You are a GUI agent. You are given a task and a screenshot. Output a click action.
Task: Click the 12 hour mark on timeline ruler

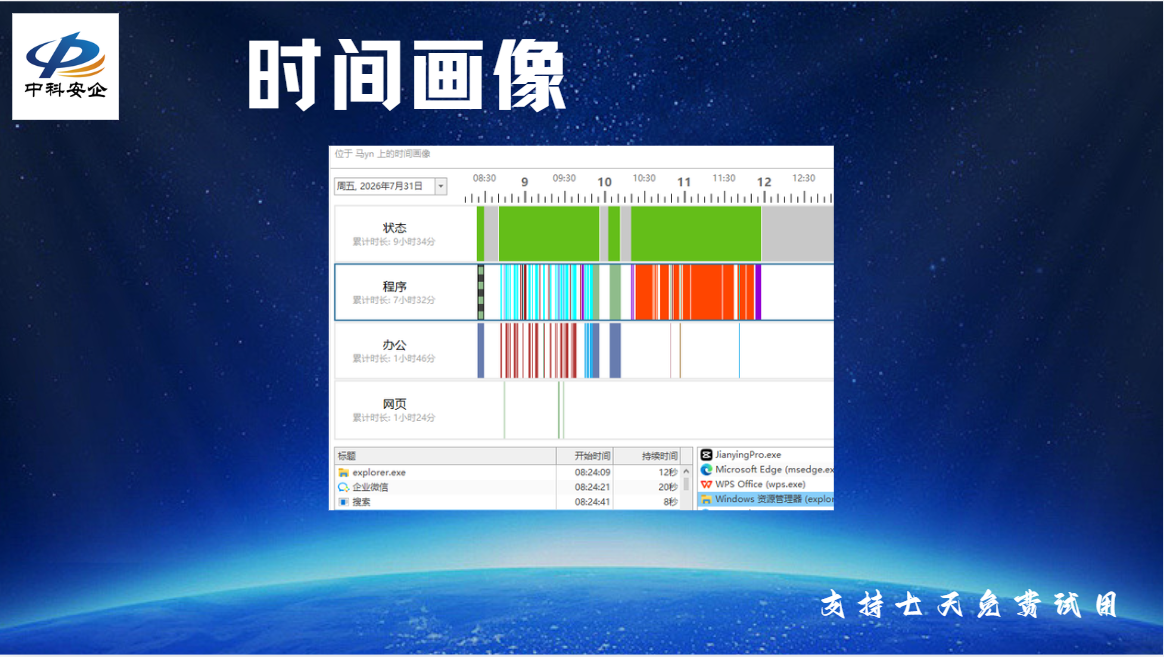click(764, 182)
